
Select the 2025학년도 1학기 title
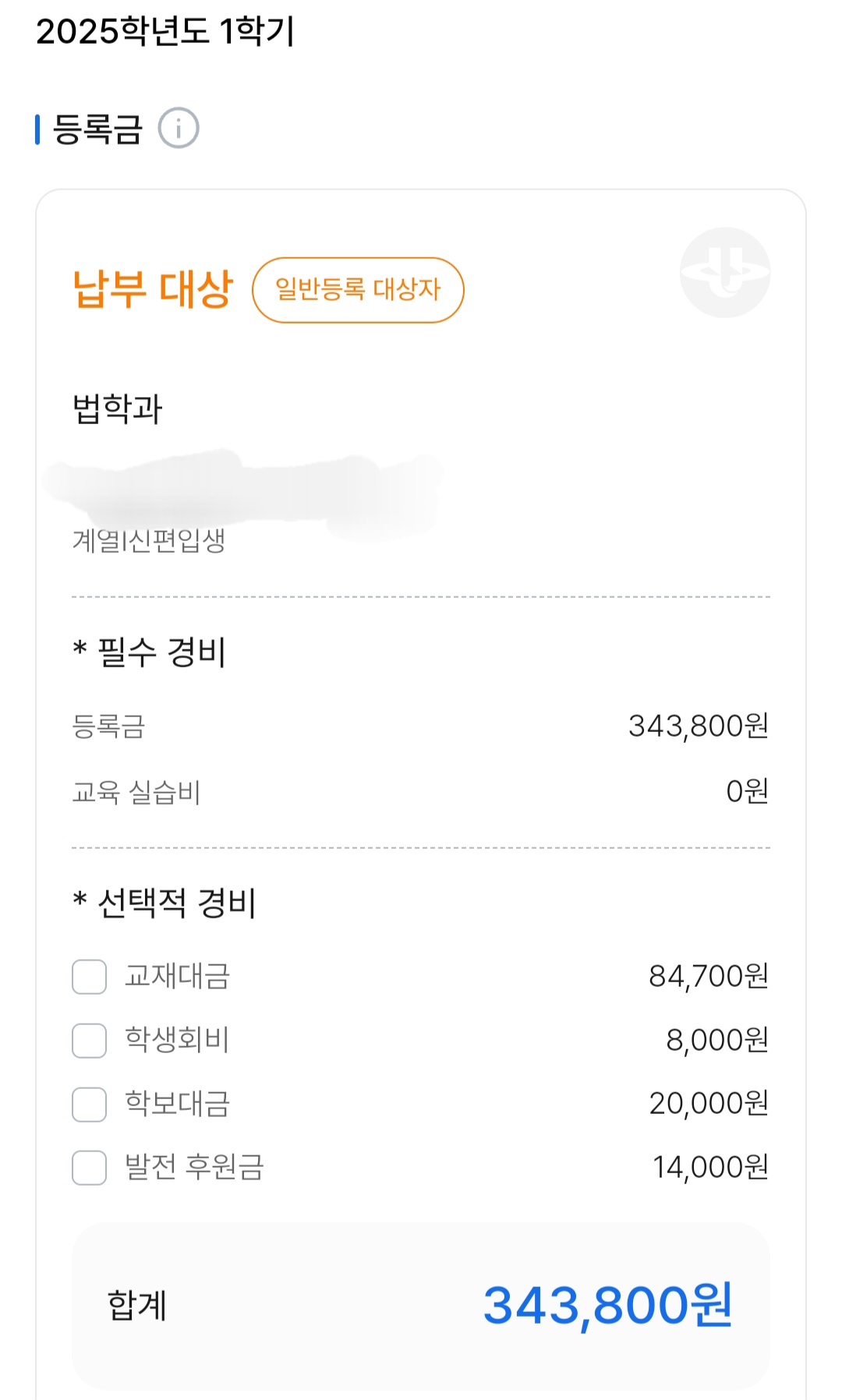[x=165, y=32]
